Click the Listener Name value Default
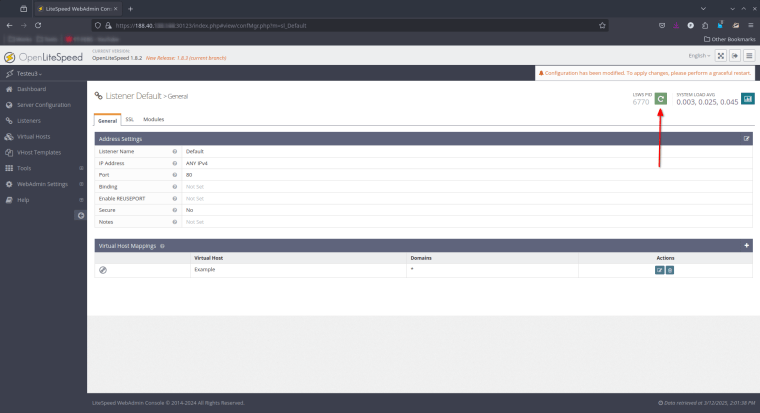760x413 pixels. coord(195,151)
